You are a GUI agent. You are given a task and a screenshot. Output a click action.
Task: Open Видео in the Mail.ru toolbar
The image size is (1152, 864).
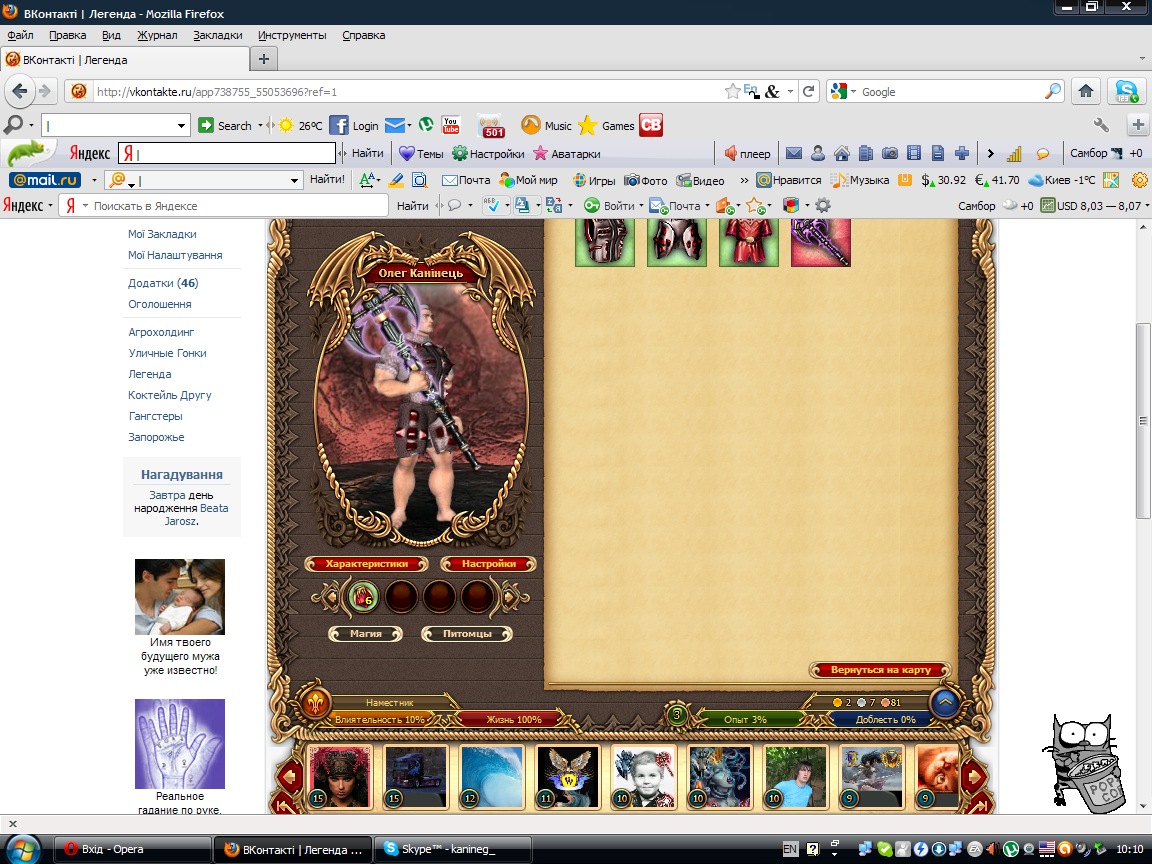click(x=700, y=180)
